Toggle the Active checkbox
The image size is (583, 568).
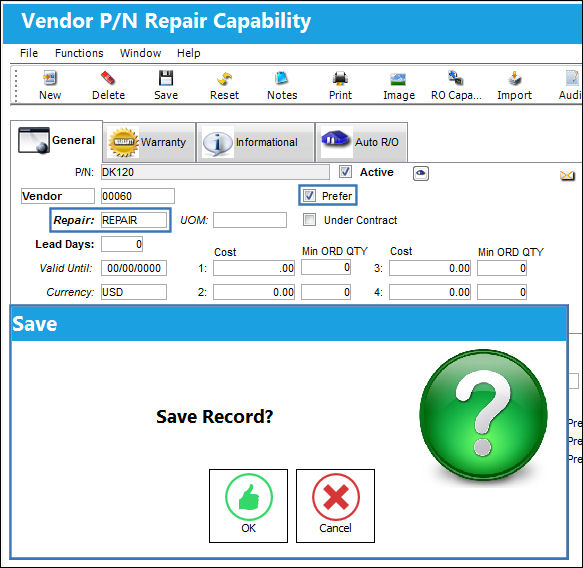(345, 172)
